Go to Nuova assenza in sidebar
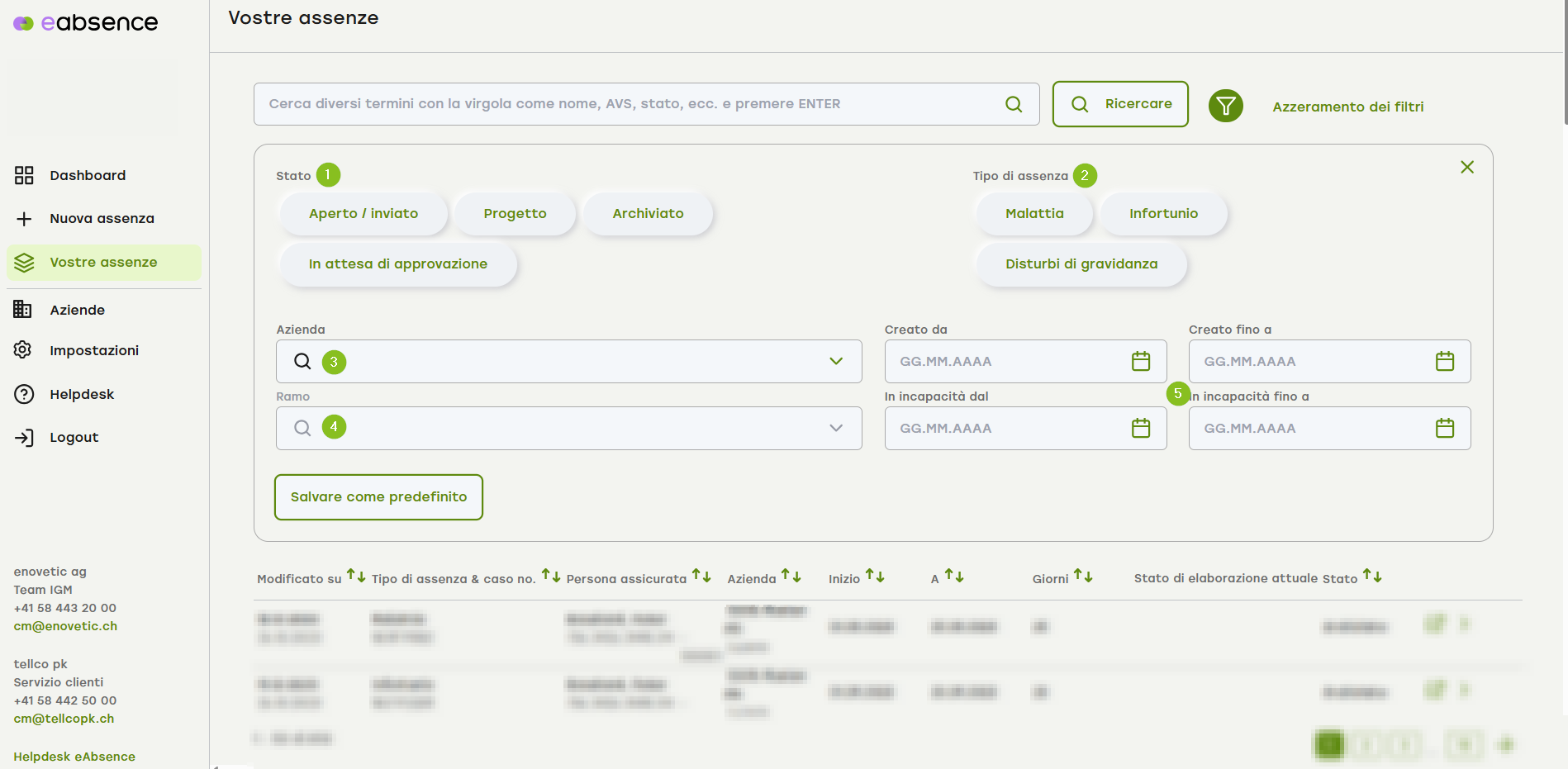 click(x=102, y=219)
